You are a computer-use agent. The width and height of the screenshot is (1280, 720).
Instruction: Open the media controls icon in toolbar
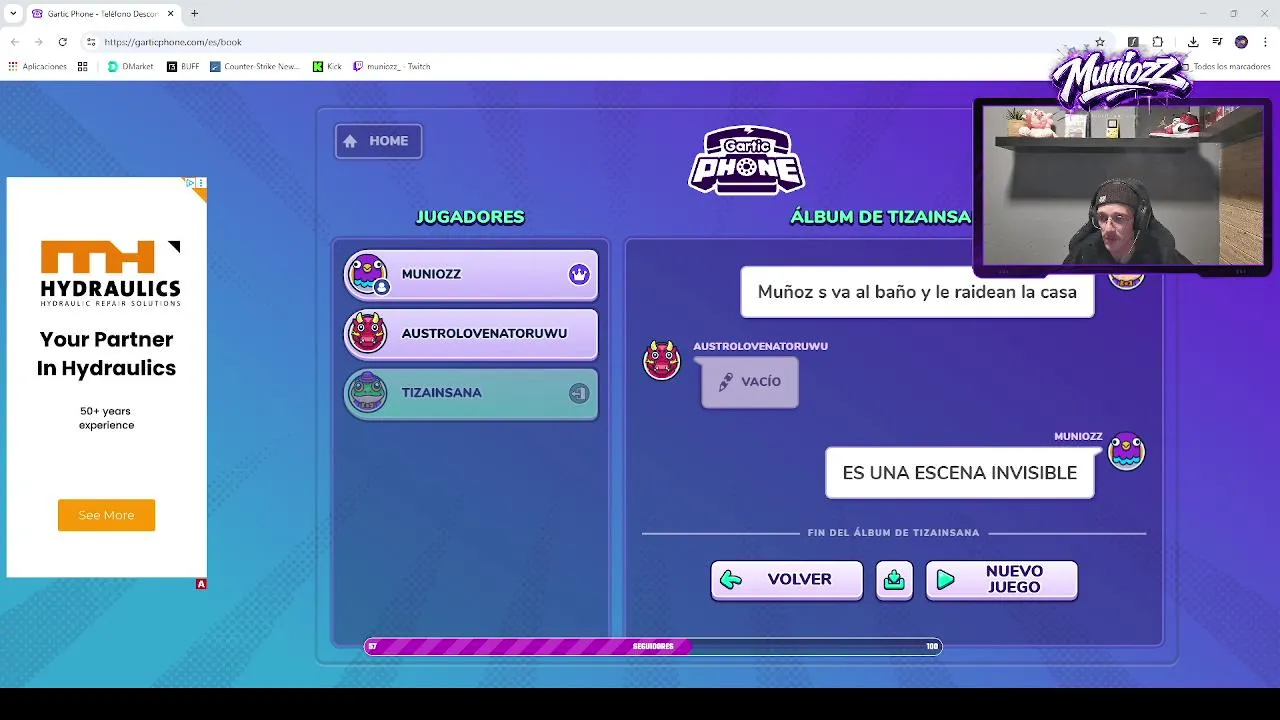[1217, 42]
